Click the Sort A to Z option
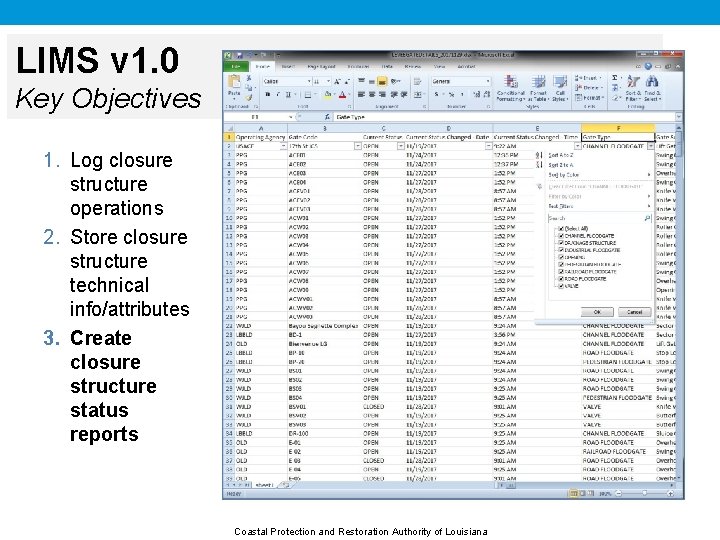Viewport: 720px width, 540px height. 561,155
